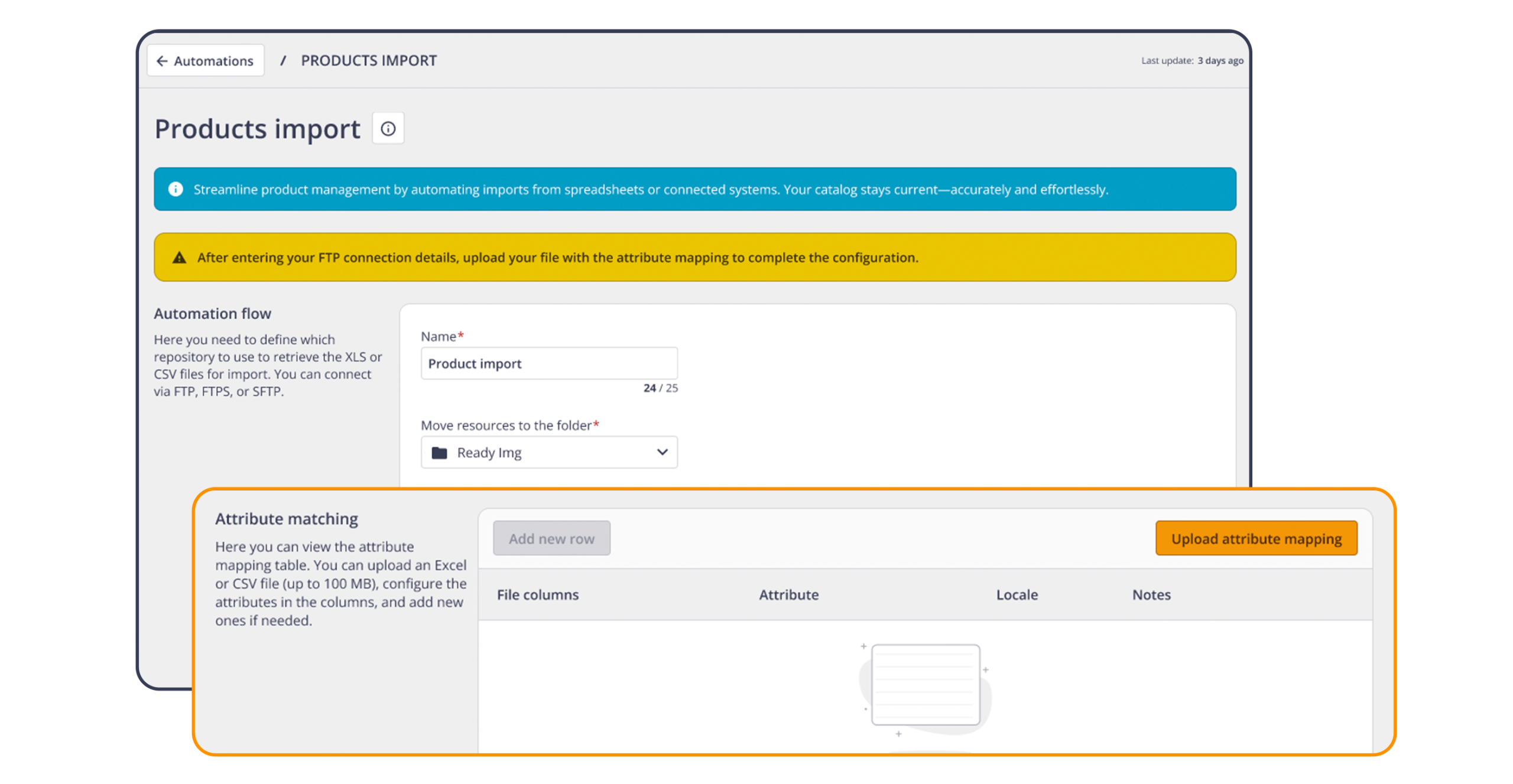Click the empty-state table illustration
The width and height of the screenshot is (1513, 784).
point(924,684)
